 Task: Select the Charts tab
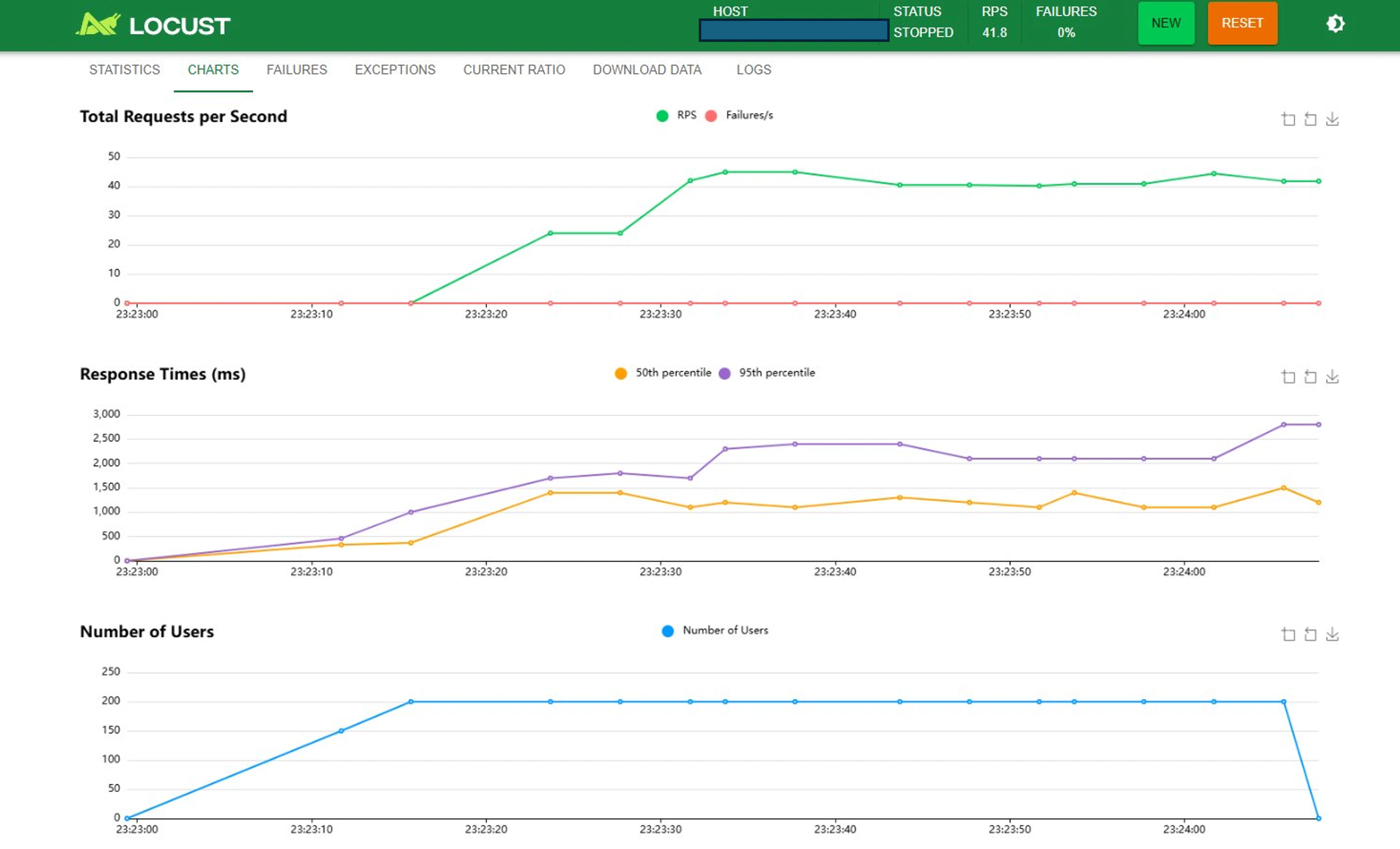[213, 69]
